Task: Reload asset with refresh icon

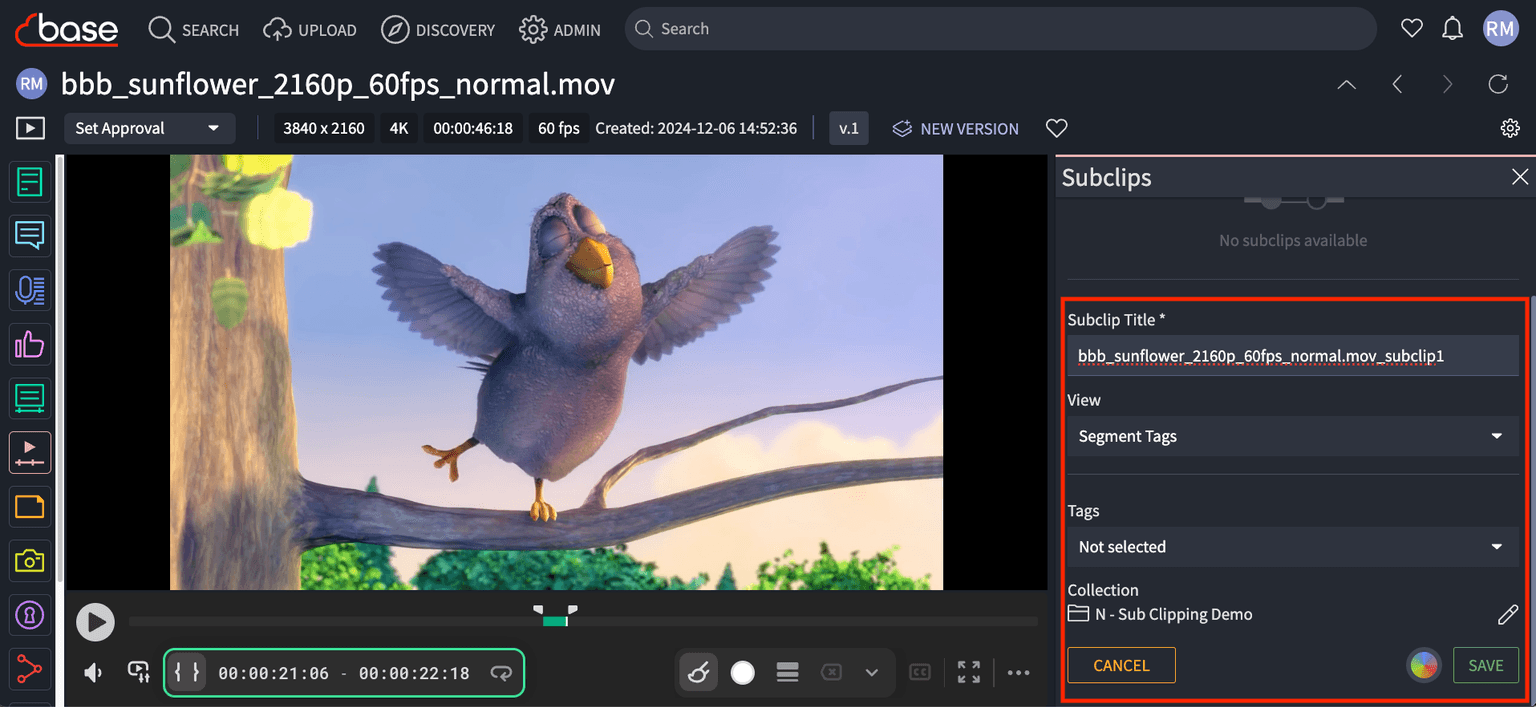Action: pyautogui.click(x=1498, y=84)
